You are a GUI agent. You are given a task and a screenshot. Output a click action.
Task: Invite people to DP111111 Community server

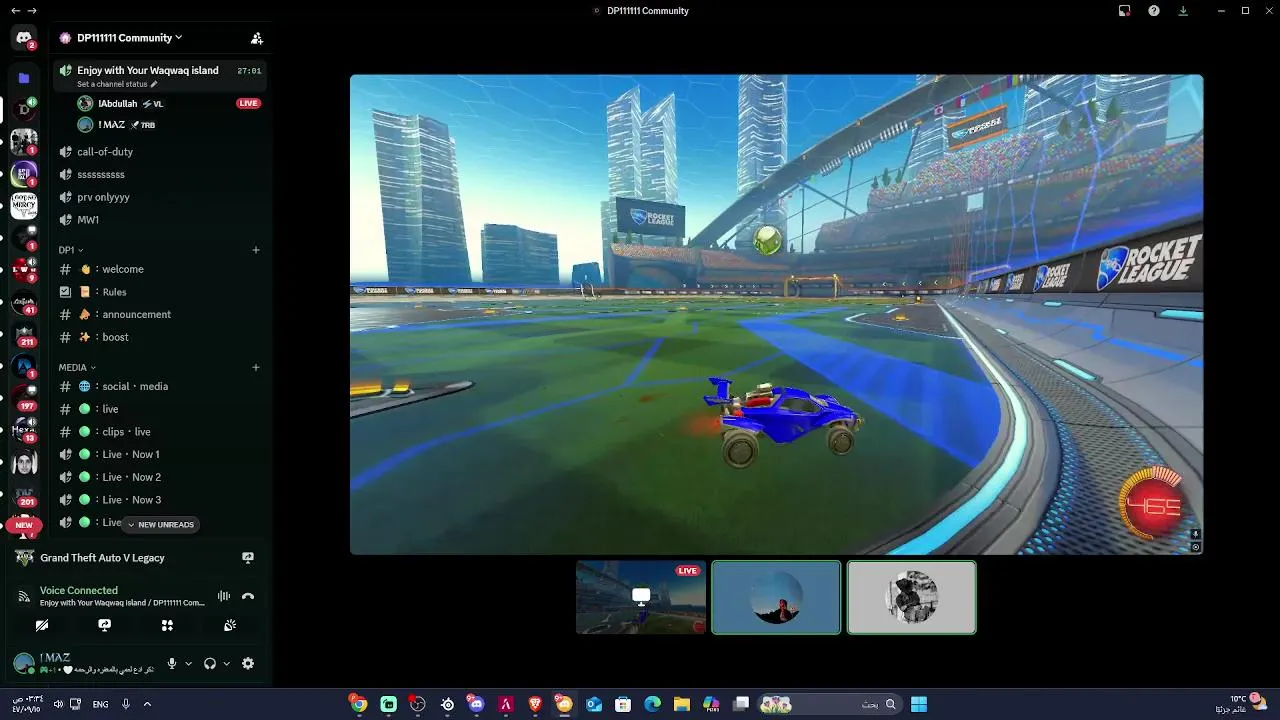pyautogui.click(x=257, y=38)
